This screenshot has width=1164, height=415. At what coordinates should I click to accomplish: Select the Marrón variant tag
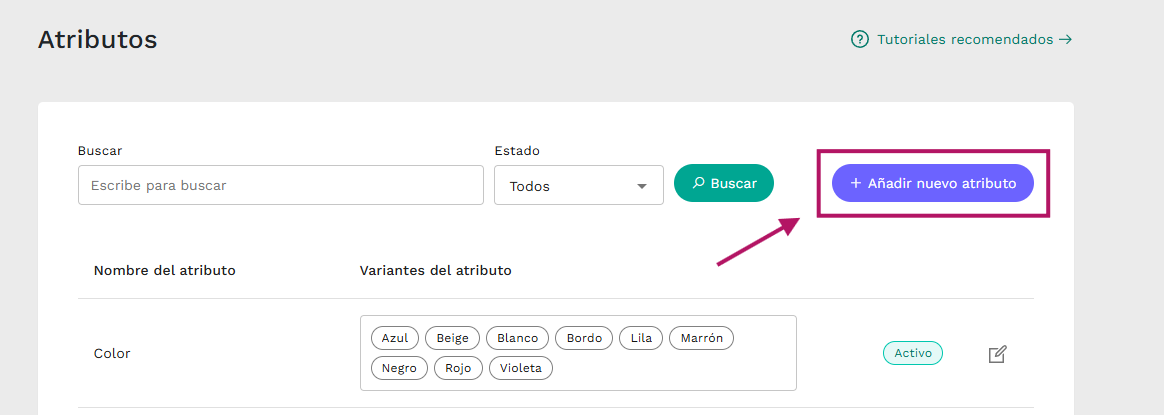(x=702, y=338)
